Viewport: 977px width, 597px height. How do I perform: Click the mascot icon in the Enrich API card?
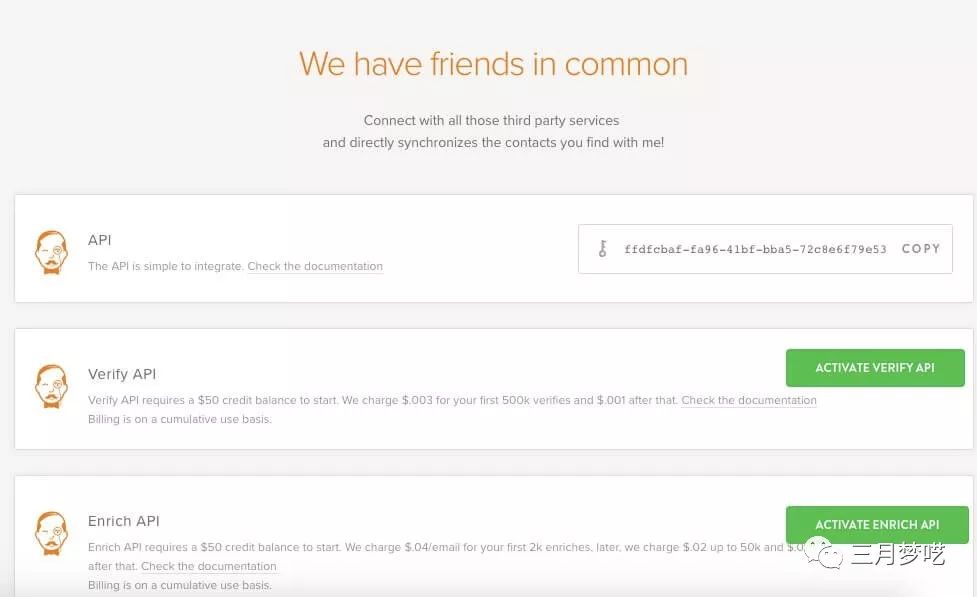(51, 533)
